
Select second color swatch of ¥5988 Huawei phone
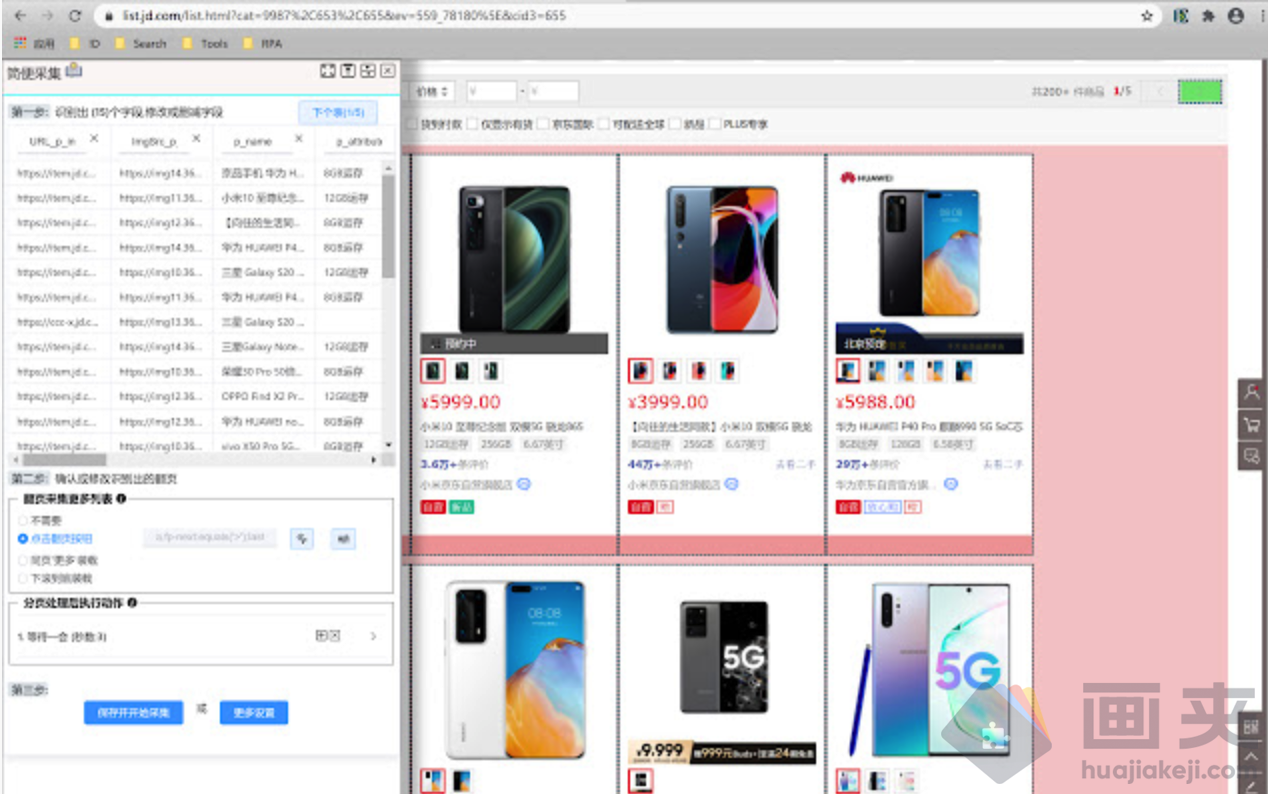pyautogui.click(x=876, y=371)
